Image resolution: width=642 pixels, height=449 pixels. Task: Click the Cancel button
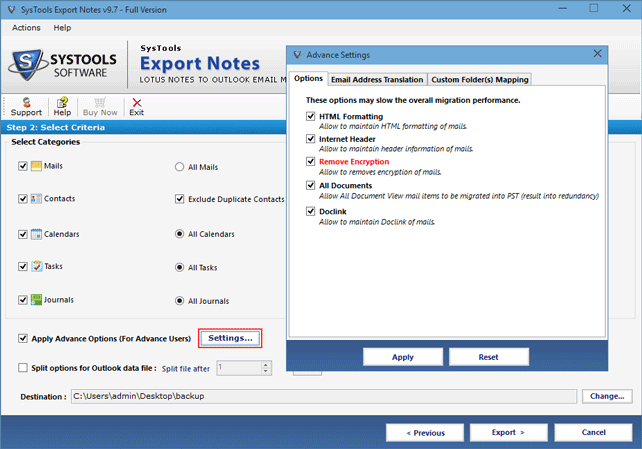pyautogui.click(x=593, y=433)
